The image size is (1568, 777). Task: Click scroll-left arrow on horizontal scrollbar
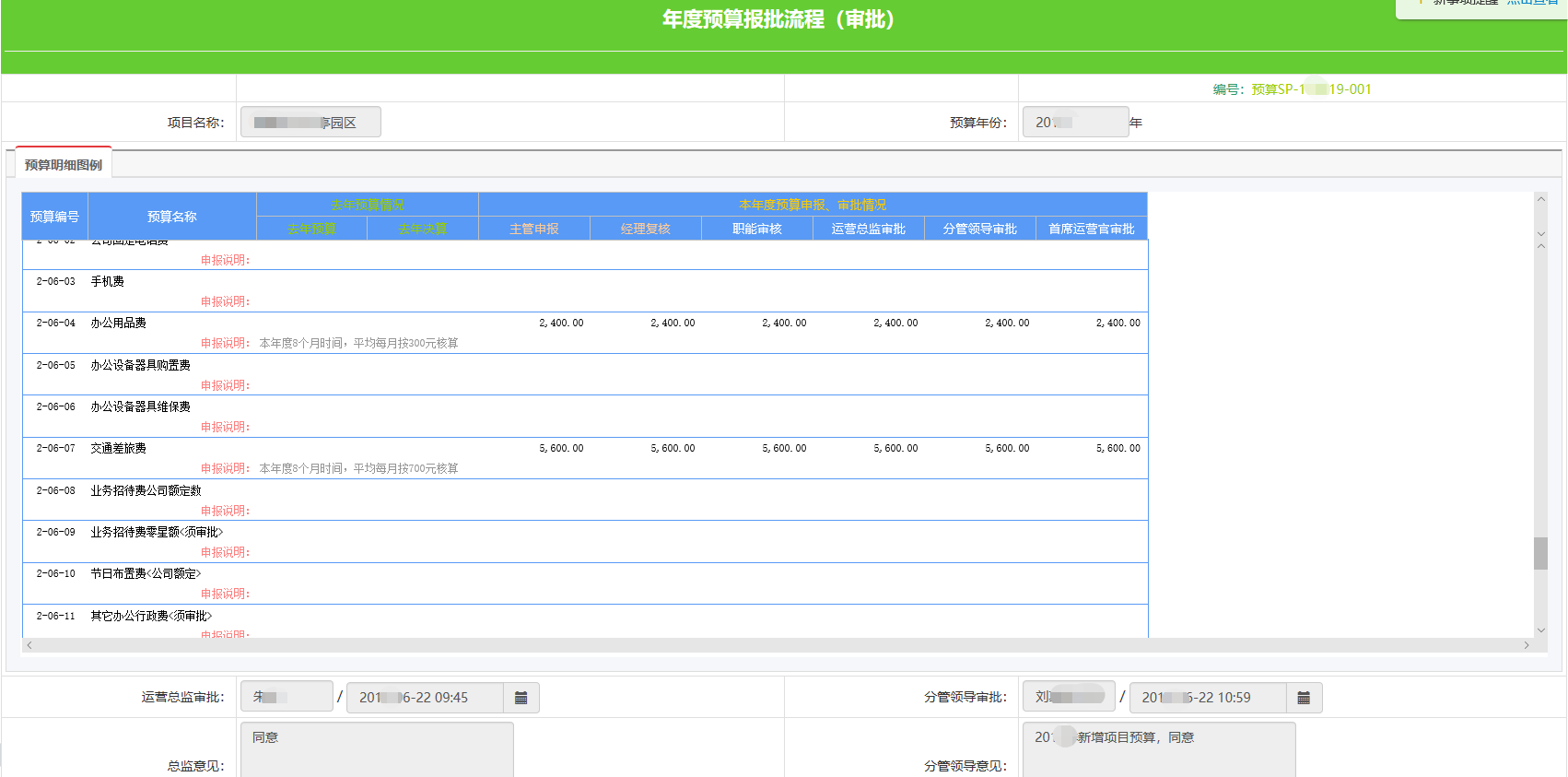[x=29, y=645]
